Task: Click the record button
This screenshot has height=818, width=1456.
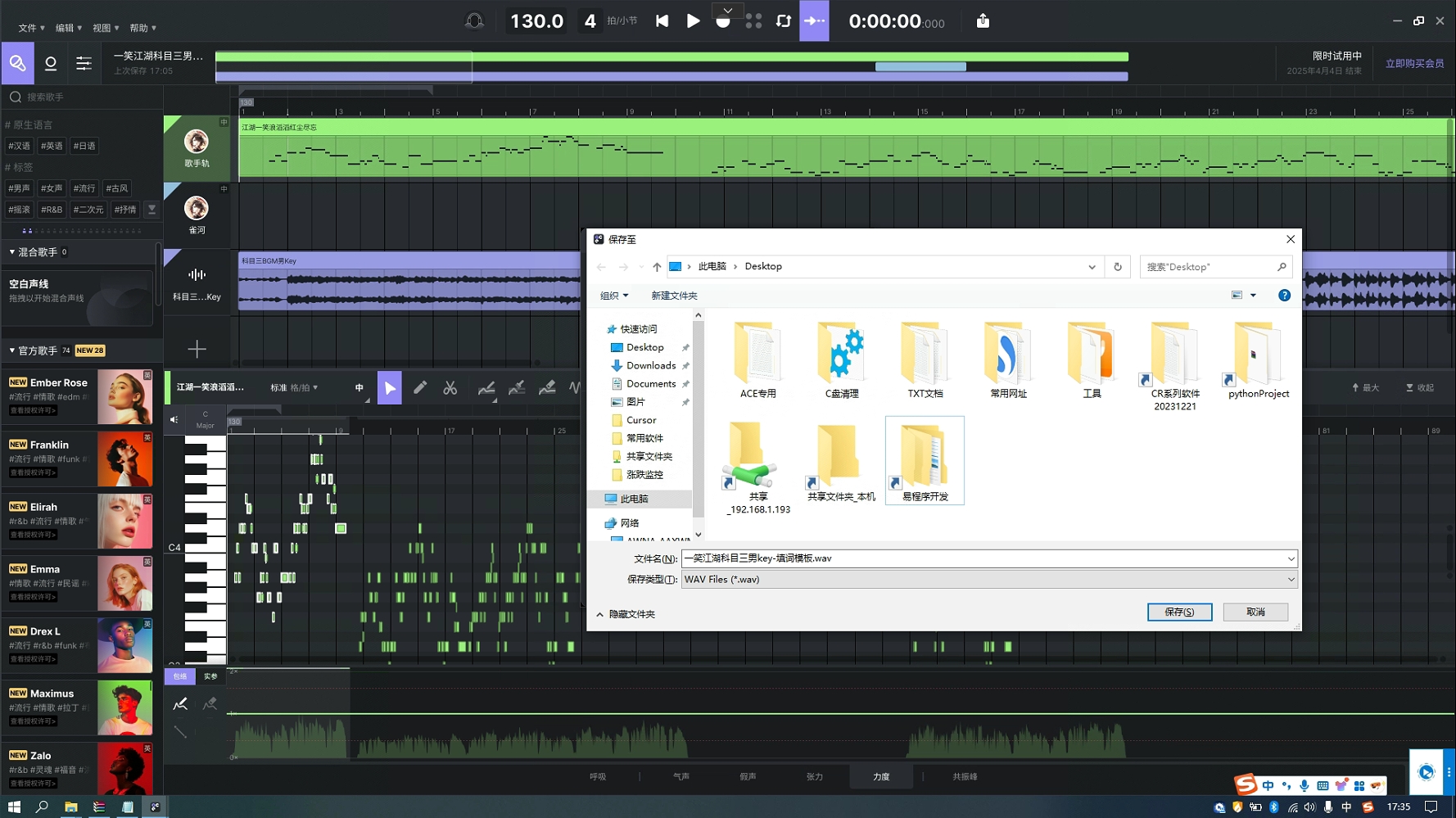Action: coord(723,23)
